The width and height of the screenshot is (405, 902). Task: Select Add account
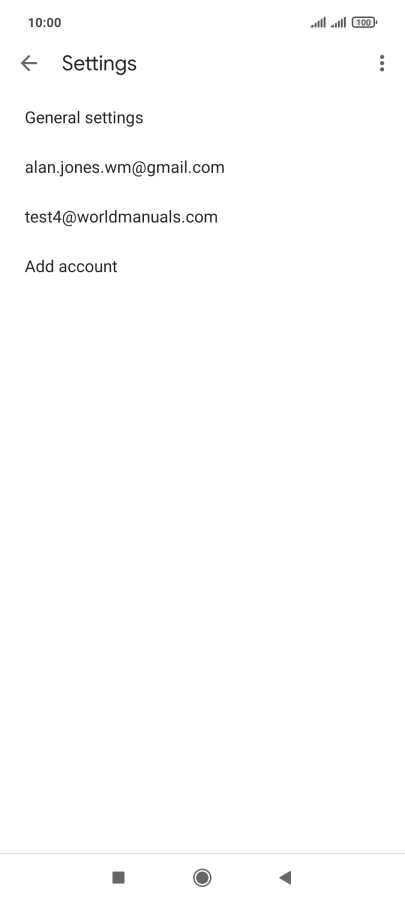pyautogui.click(x=202, y=266)
